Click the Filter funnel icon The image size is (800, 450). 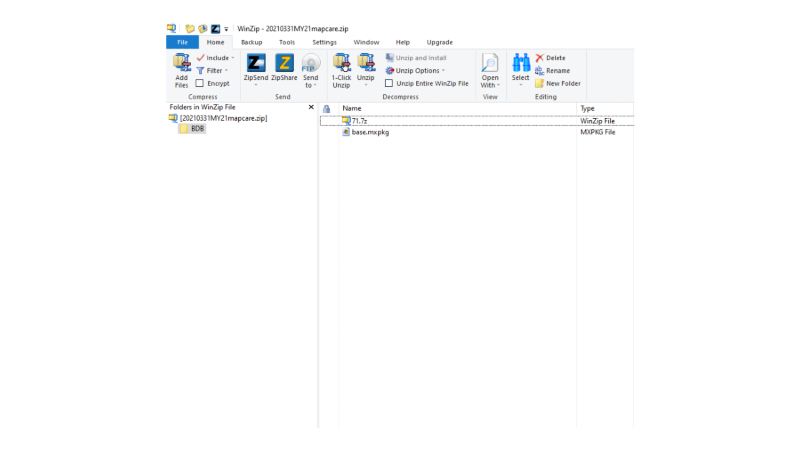point(201,70)
